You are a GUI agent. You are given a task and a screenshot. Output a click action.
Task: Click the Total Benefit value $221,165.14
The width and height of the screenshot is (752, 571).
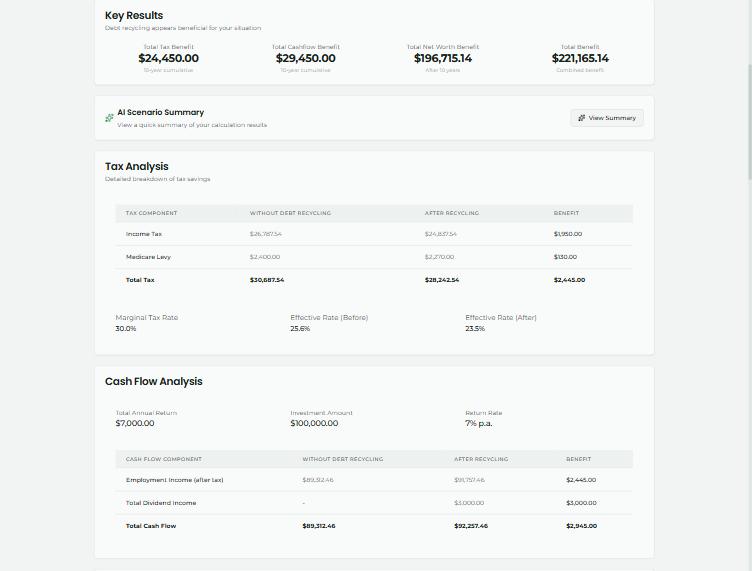580,58
